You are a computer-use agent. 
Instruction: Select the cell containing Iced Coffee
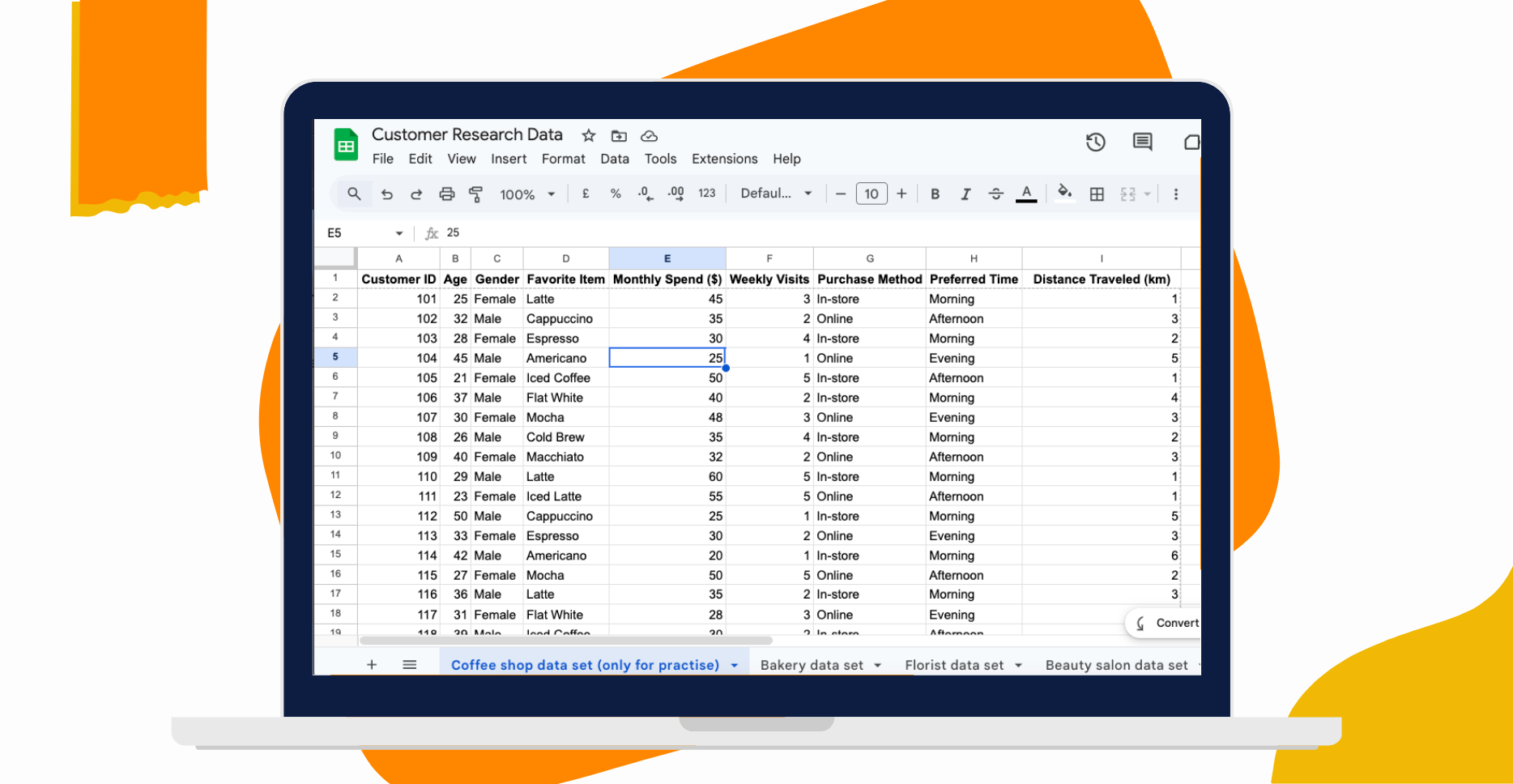pyautogui.click(x=566, y=377)
